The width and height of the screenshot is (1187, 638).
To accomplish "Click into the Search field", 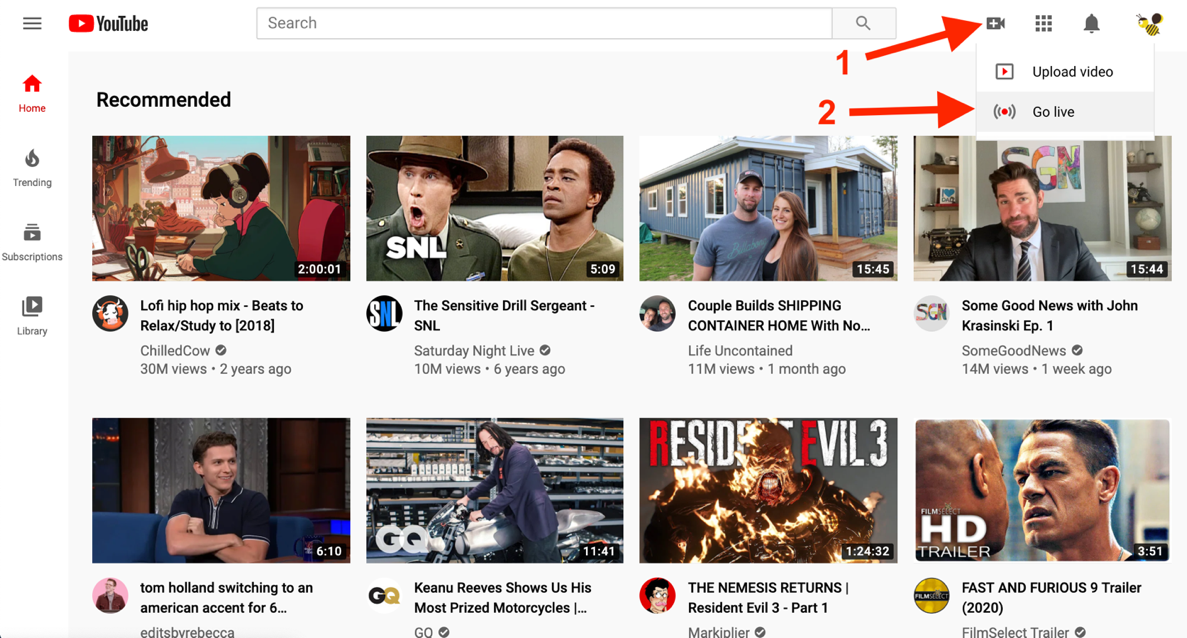I will 544,23.
